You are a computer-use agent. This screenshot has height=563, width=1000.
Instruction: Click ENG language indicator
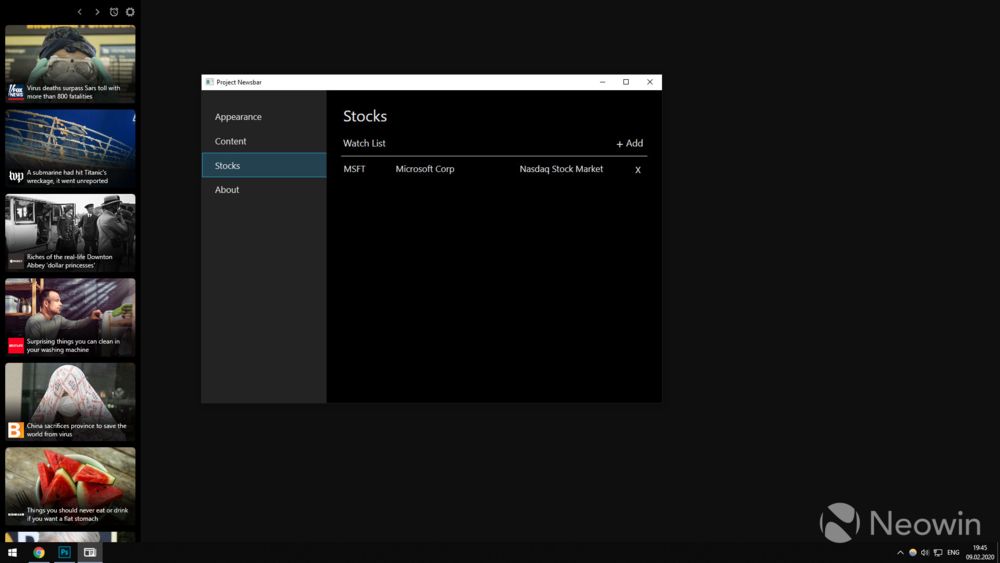(953, 553)
